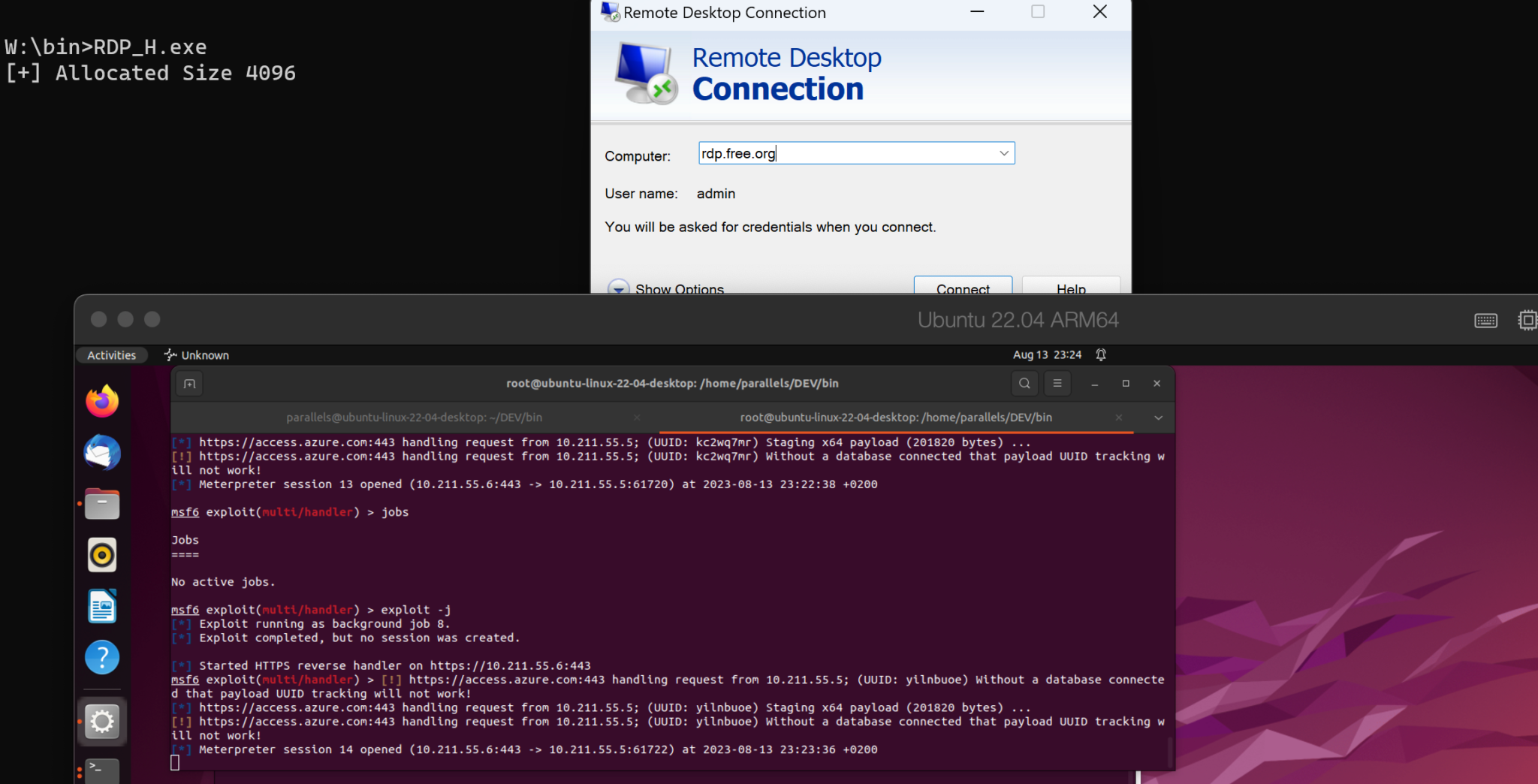
Task: Switch to the parallels@ubuntu-linux terminal tab
Action: coord(415,418)
